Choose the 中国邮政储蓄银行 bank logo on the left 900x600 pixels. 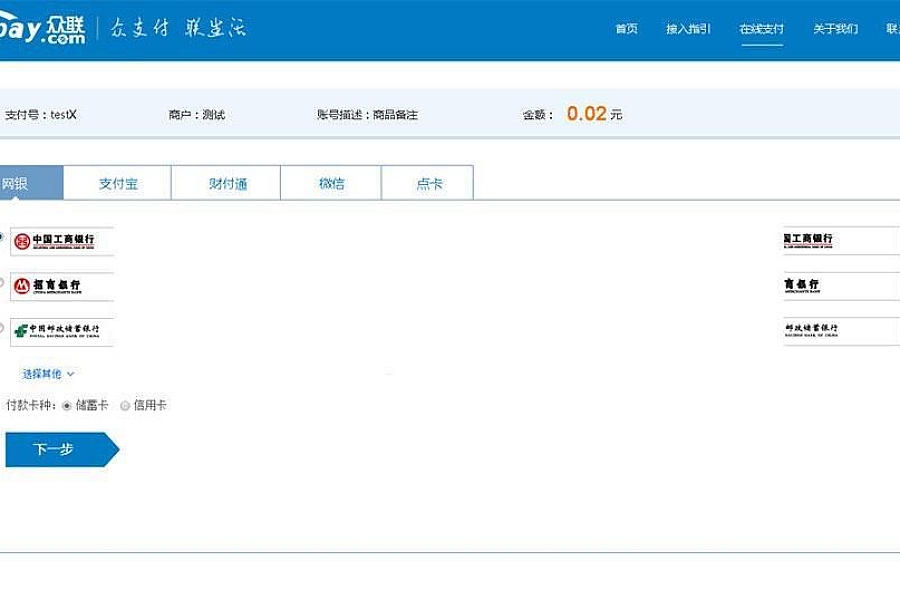(62, 331)
